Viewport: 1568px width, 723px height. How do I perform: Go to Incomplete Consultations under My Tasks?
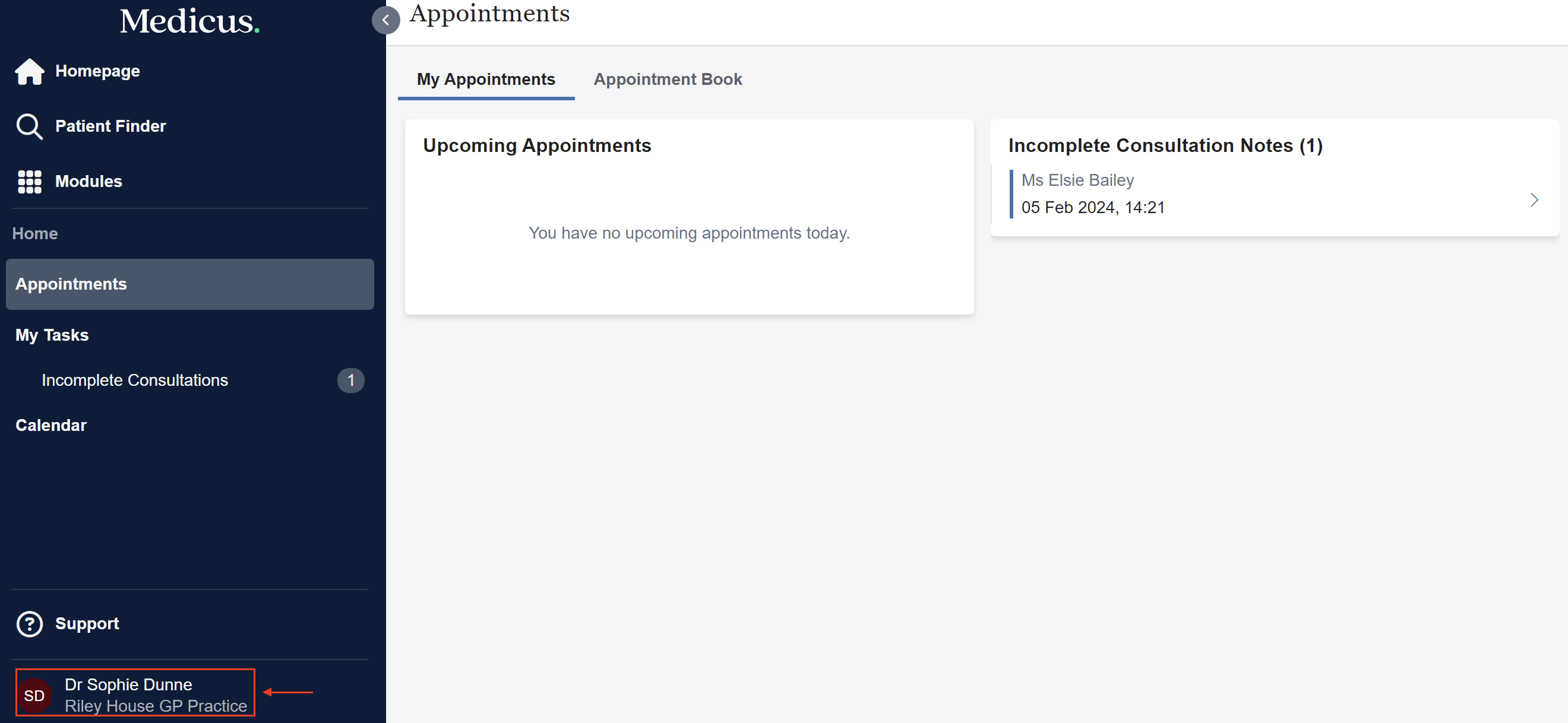coord(134,380)
